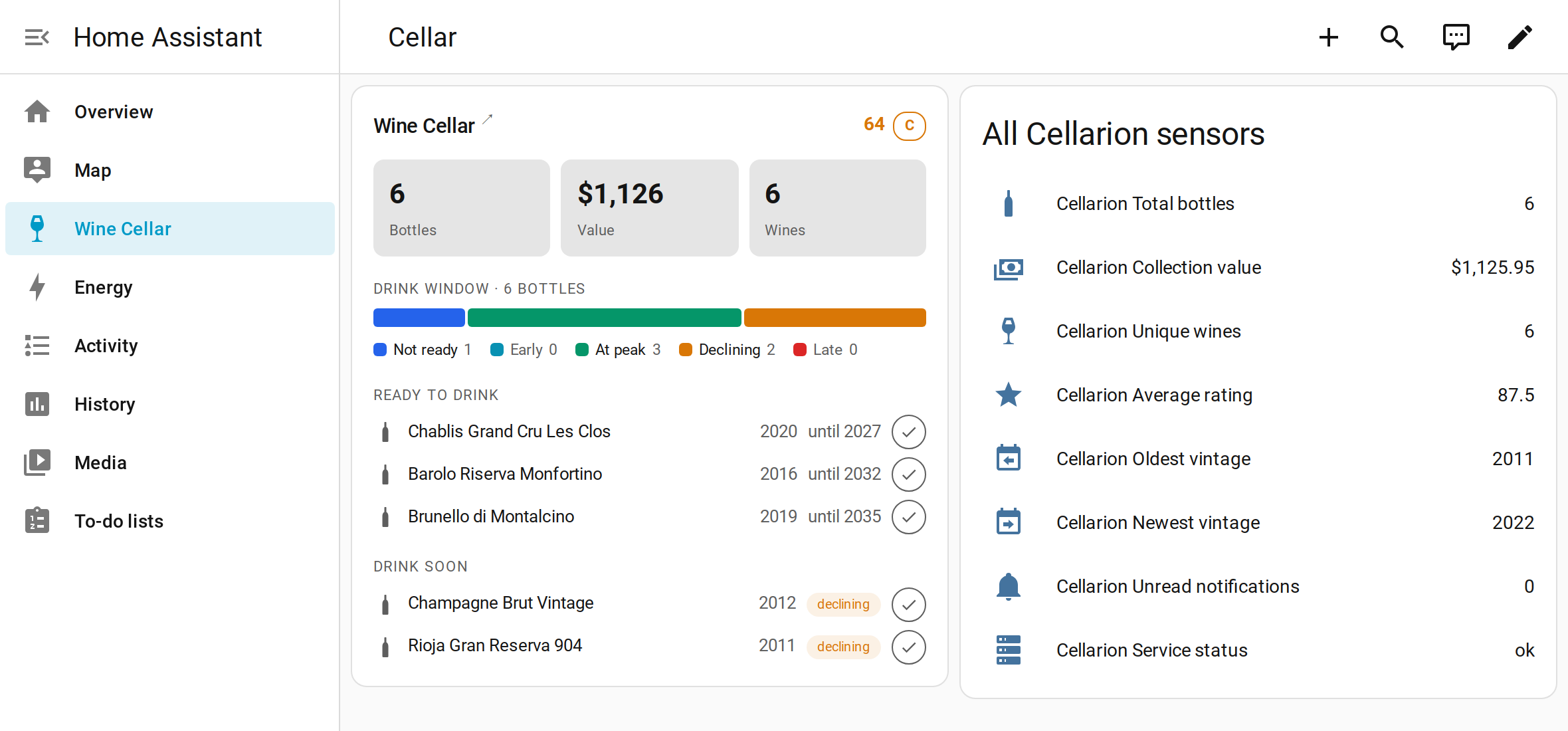Click the To-do lists clipboard icon

coord(37,521)
